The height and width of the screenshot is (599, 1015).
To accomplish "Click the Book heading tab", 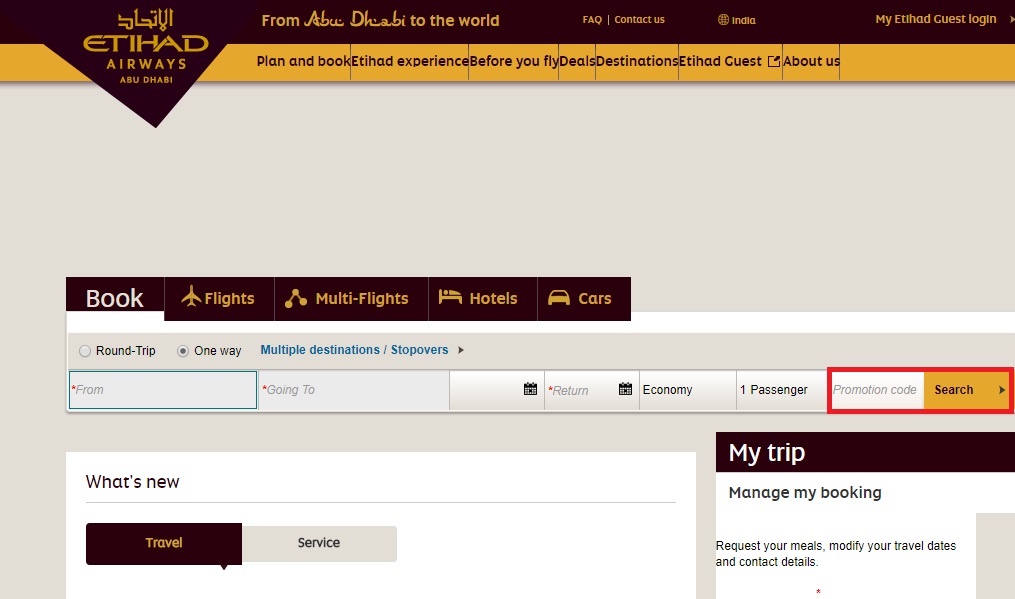I will [115, 299].
